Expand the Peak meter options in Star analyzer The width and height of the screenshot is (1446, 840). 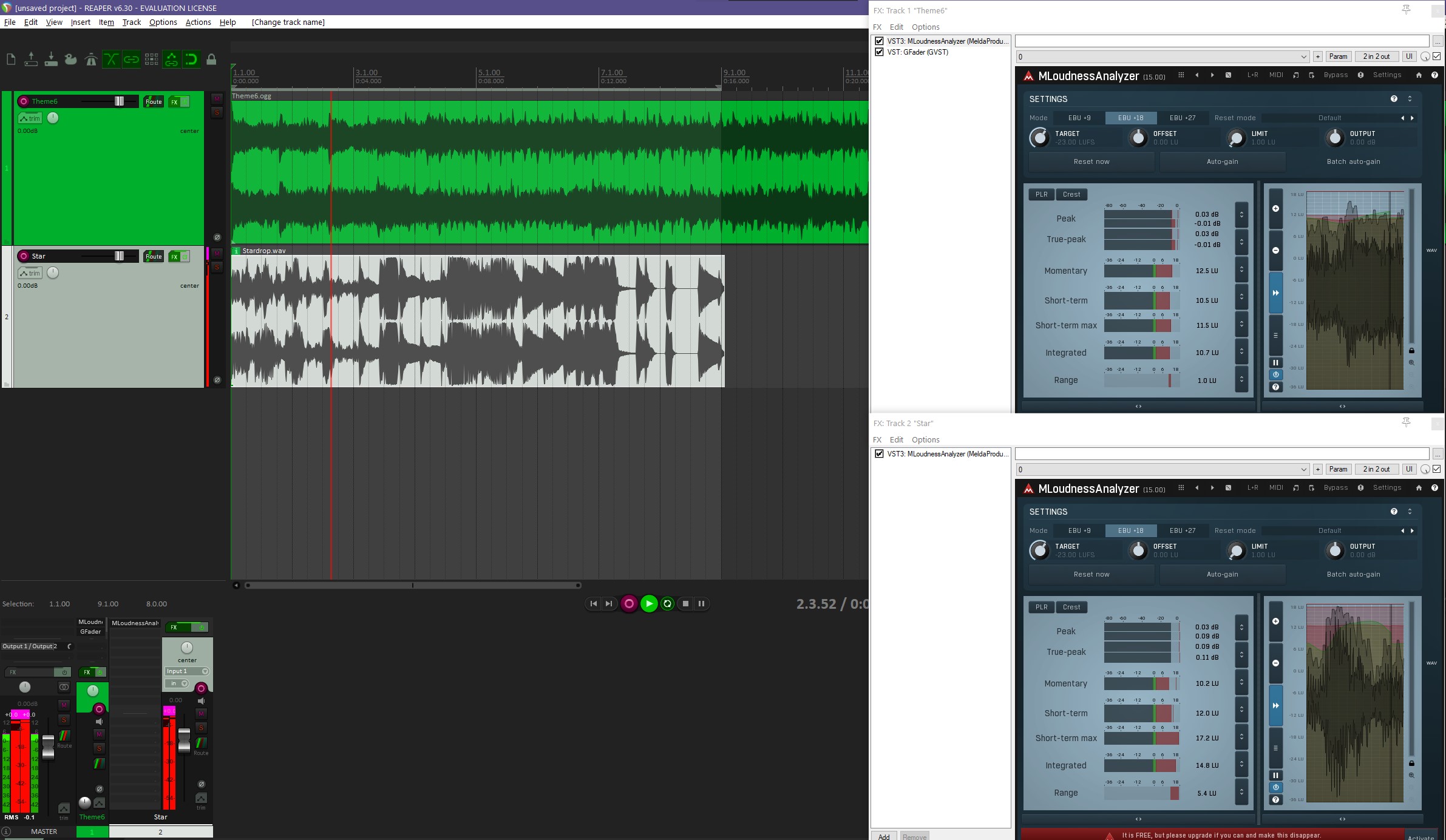point(1241,628)
